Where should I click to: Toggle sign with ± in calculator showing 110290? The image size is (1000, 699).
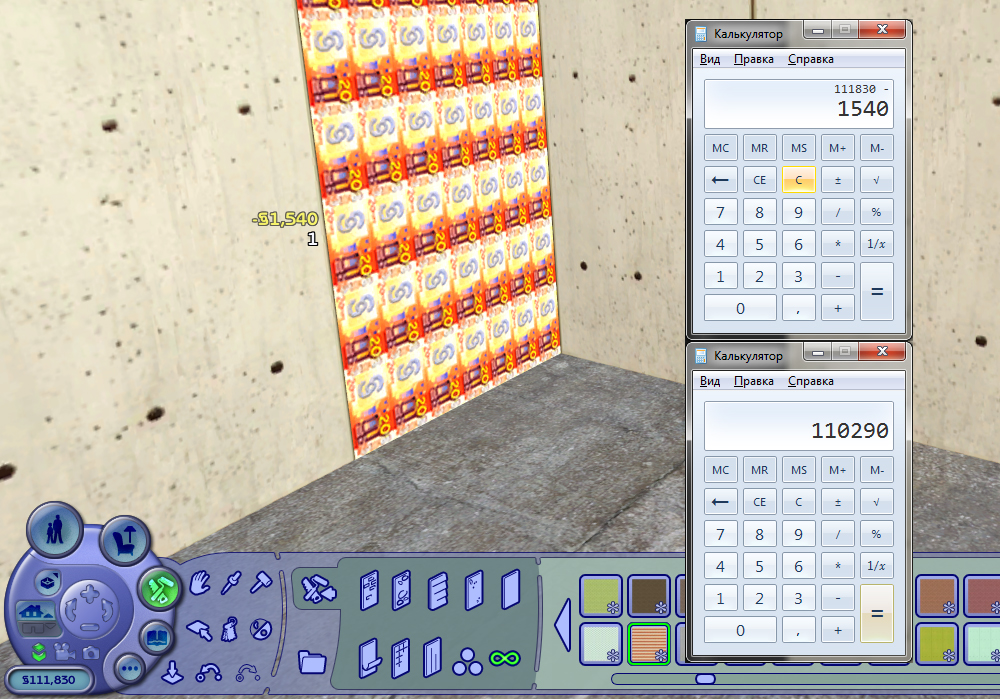point(838,502)
